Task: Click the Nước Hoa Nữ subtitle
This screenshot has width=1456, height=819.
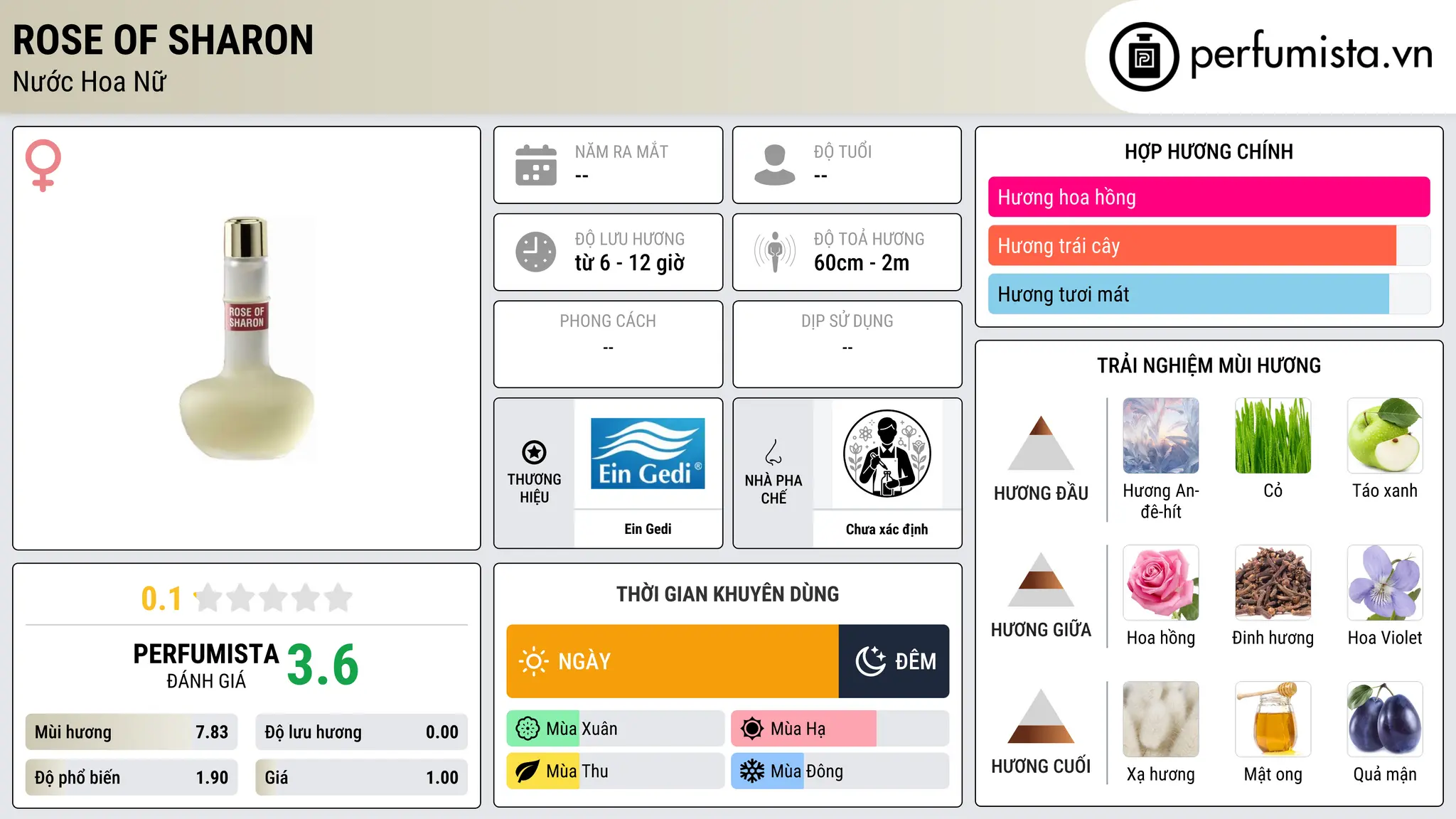Action: point(90,82)
